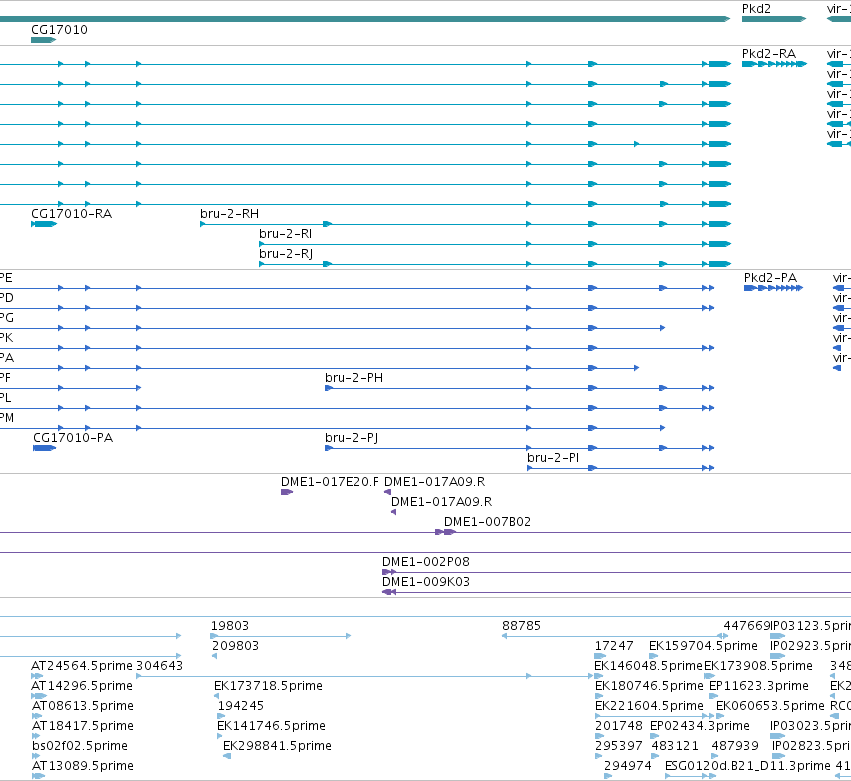Click EST alignment 209803
Image resolution: width=851 pixels, height=781 pixels.
[214, 656]
